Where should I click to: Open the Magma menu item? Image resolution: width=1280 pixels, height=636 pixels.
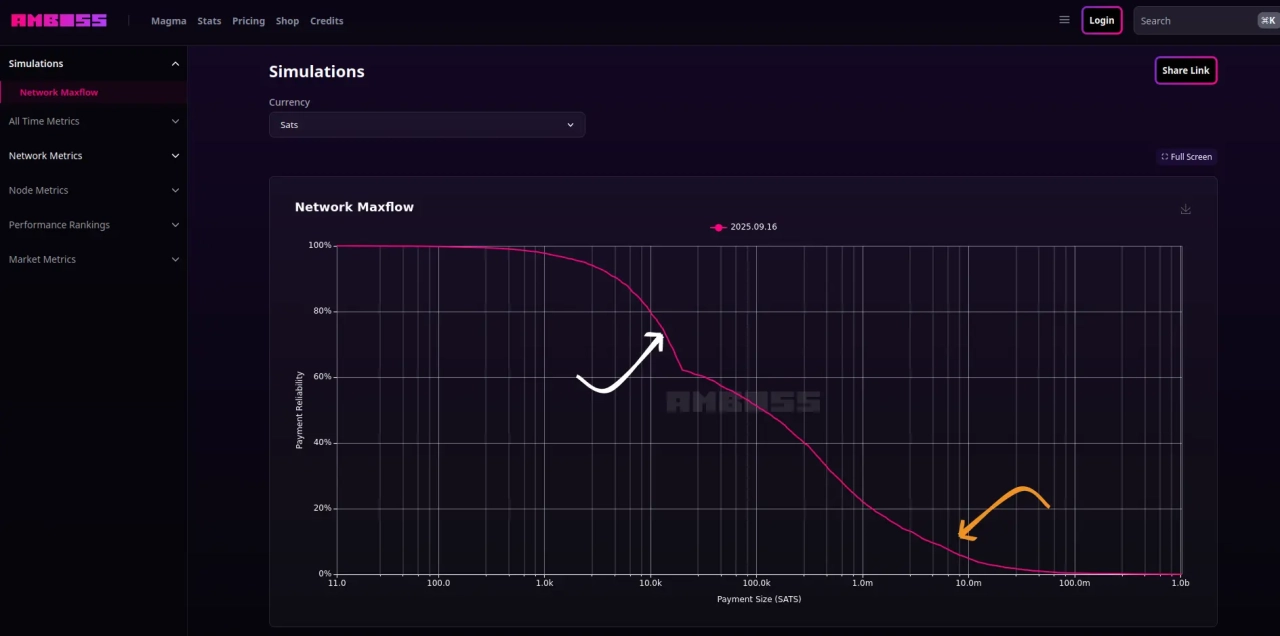point(168,21)
